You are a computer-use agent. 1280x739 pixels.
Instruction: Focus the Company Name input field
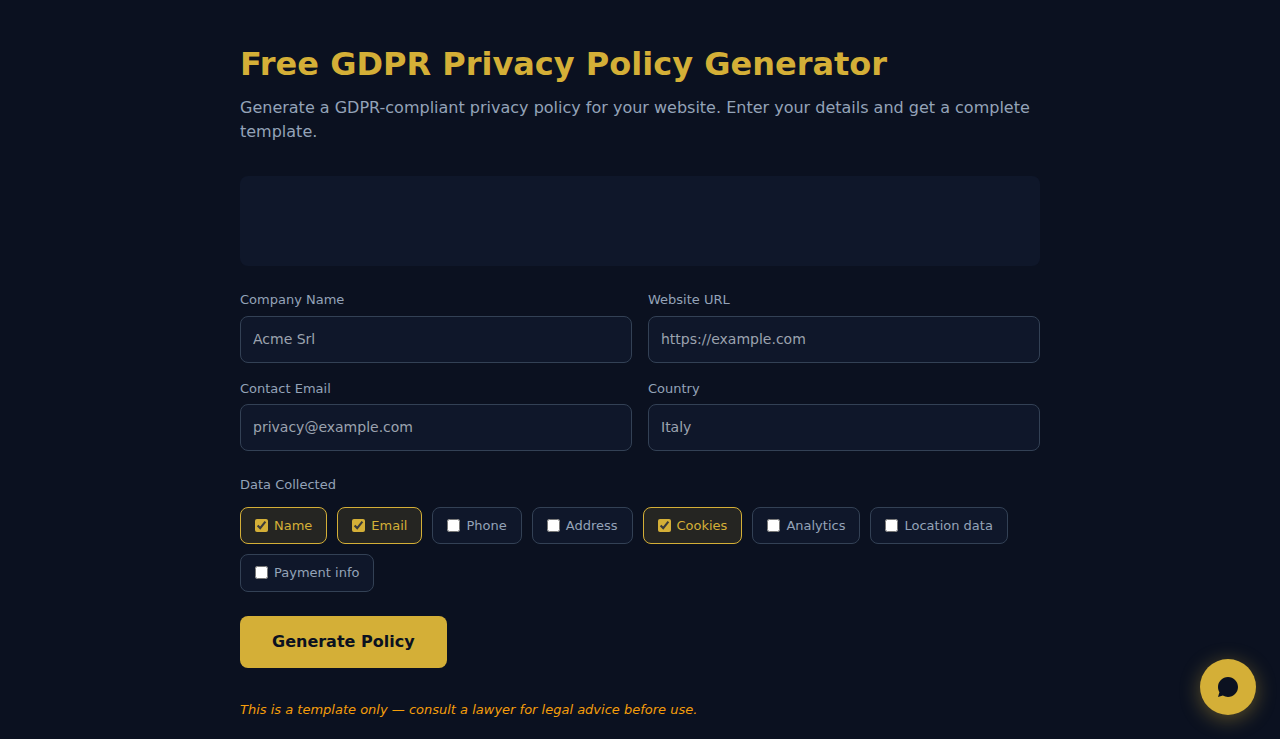click(x=436, y=339)
